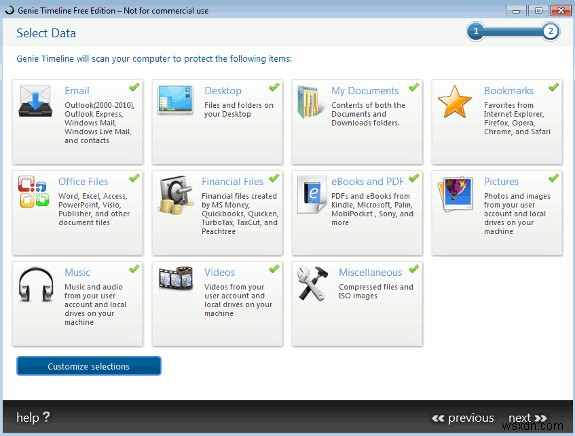Uncheck the Videos green checkmark
This screenshot has width=575, height=436.
(274, 269)
